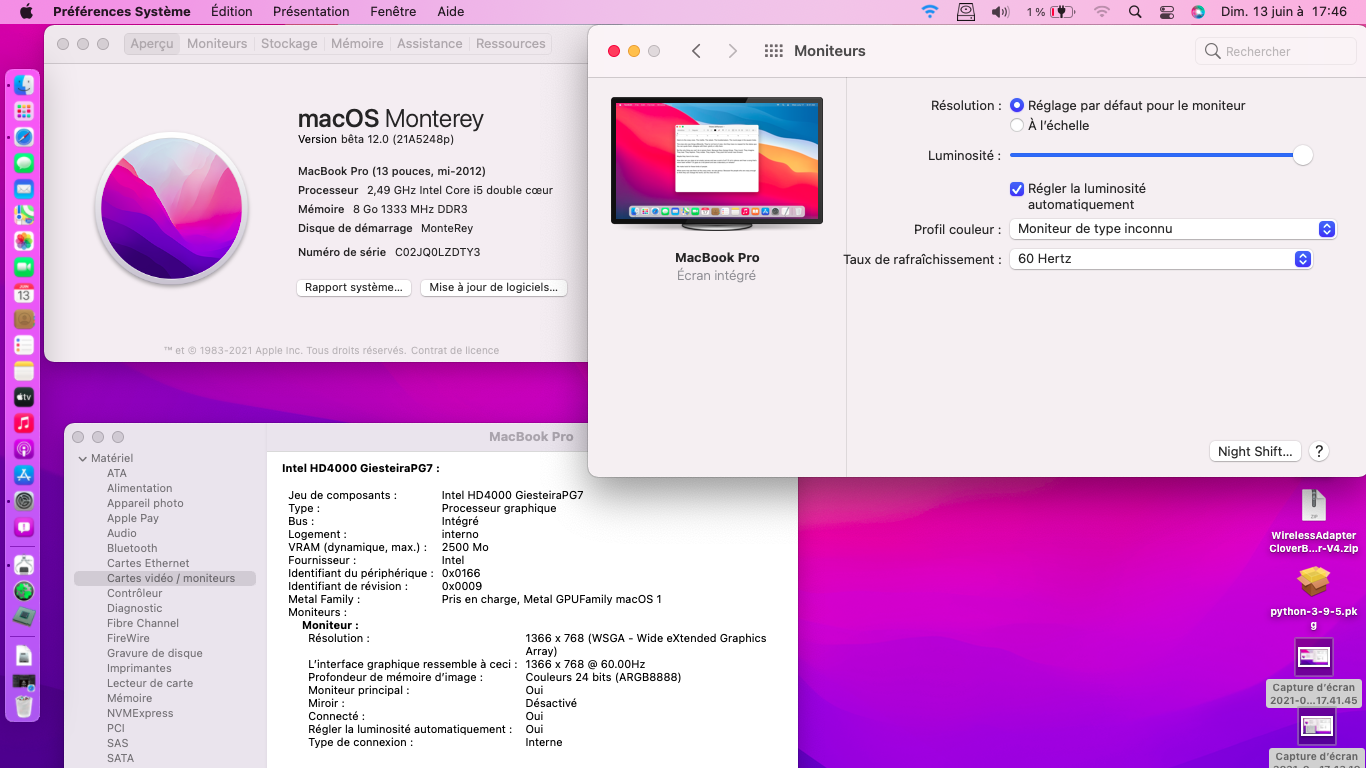The height and width of the screenshot is (768, 1366).
Task: Click the Spotlight search icon in menu bar
Action: [1134, 12]
